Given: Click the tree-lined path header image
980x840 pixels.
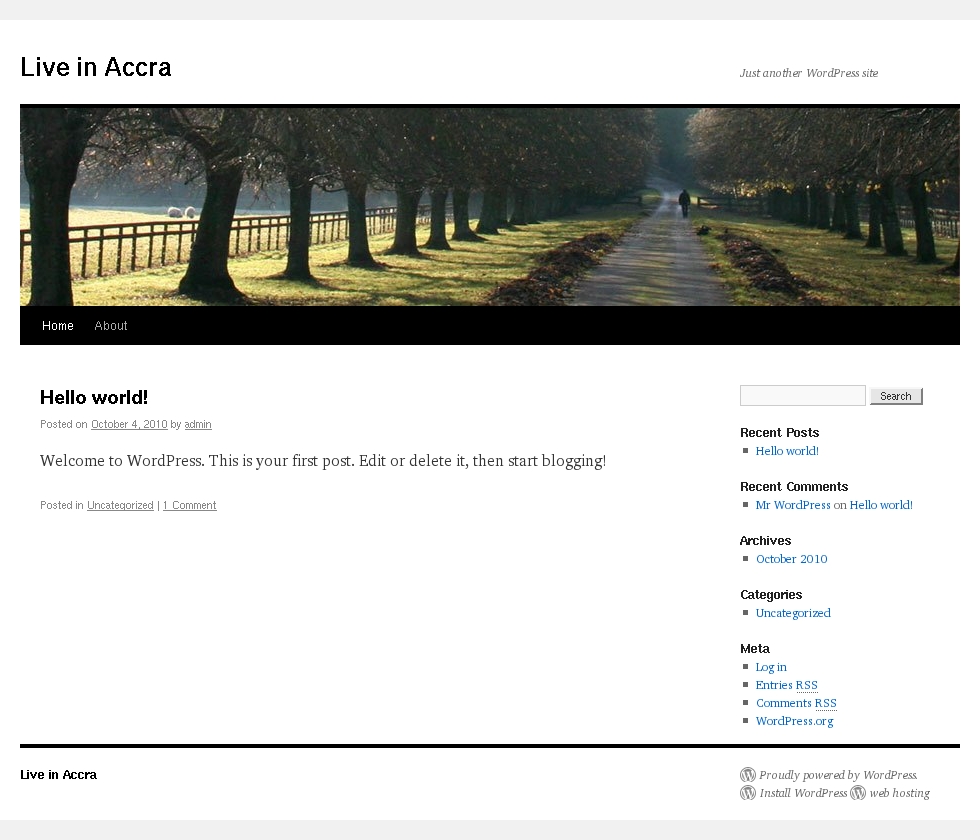Looking at the screenshot, I should pos(490,205).
